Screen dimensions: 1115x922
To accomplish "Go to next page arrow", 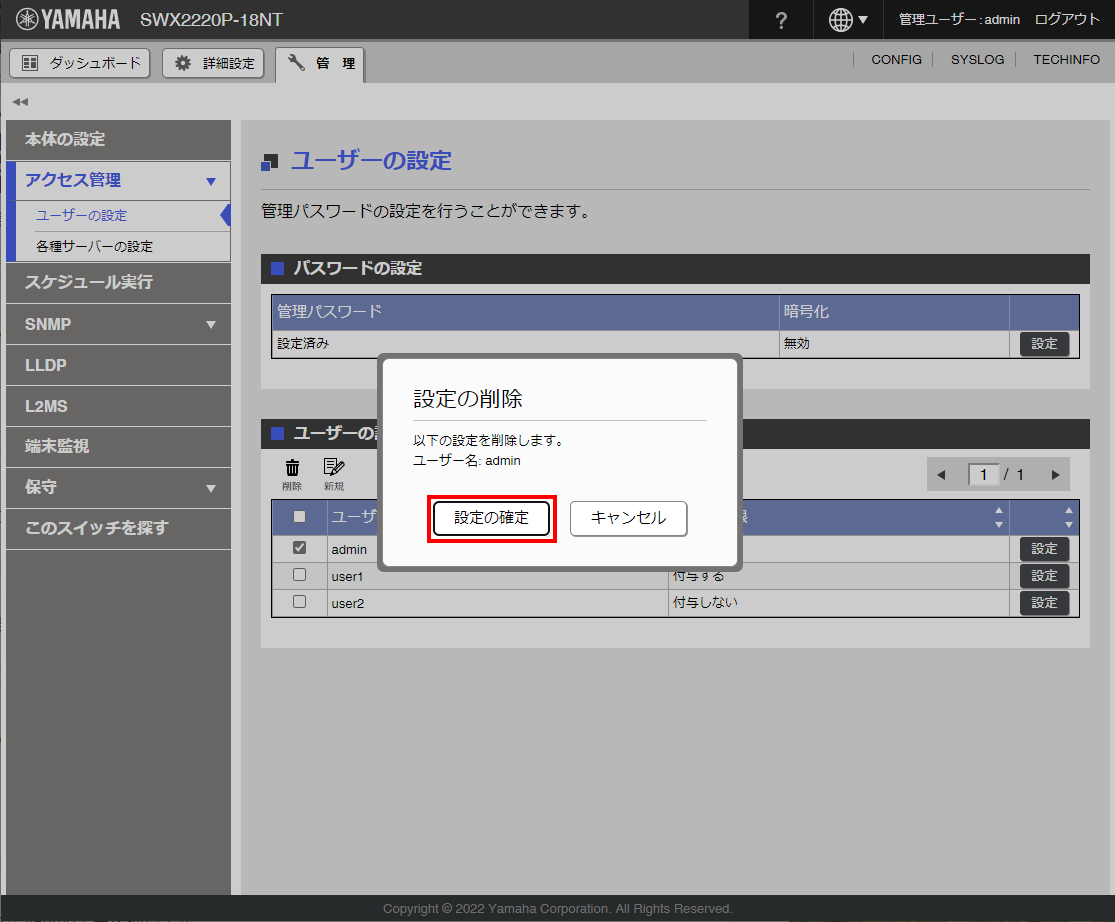I will click(x=1055, y=475).
